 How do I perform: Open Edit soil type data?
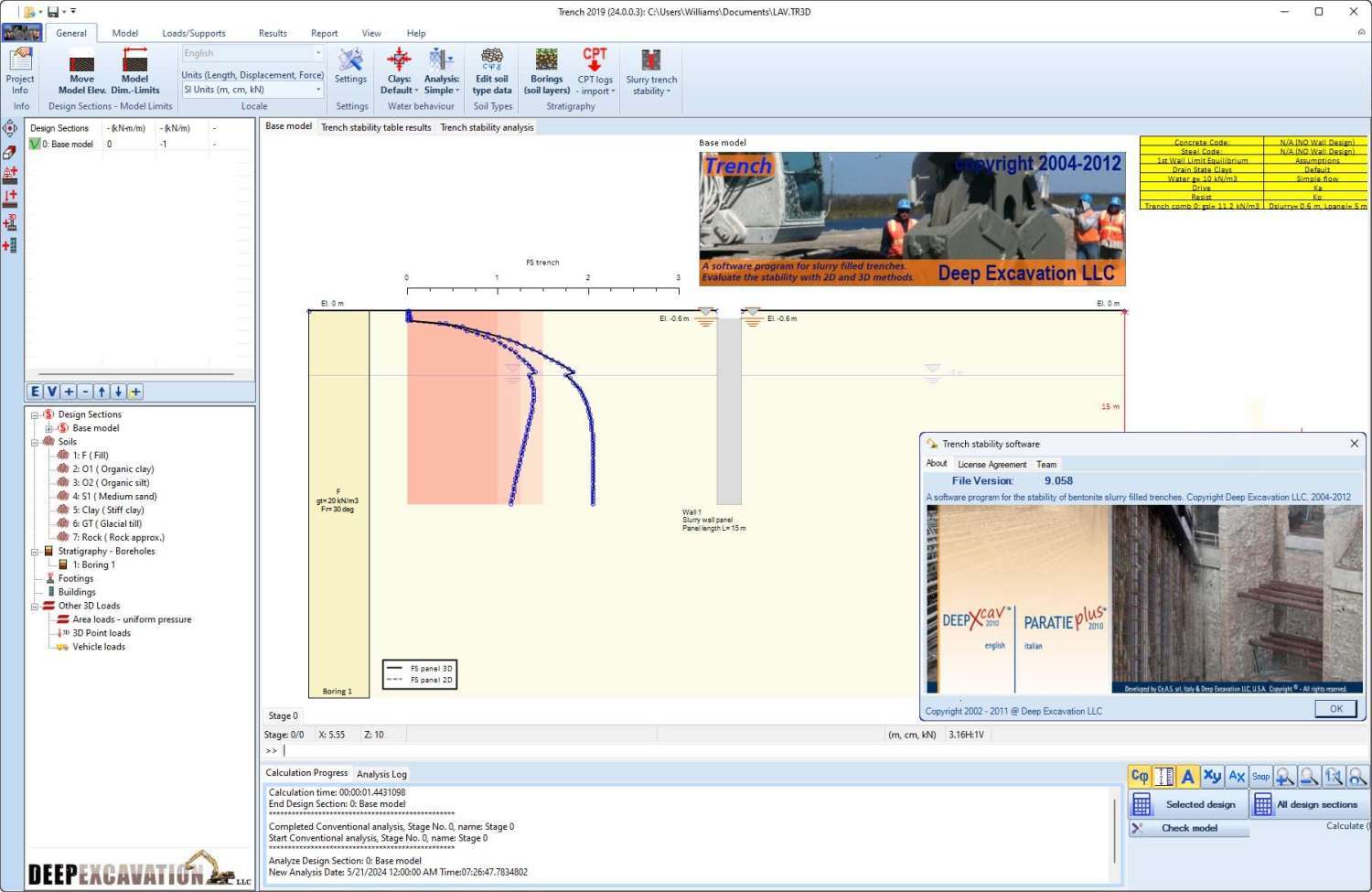pos(491,70)
